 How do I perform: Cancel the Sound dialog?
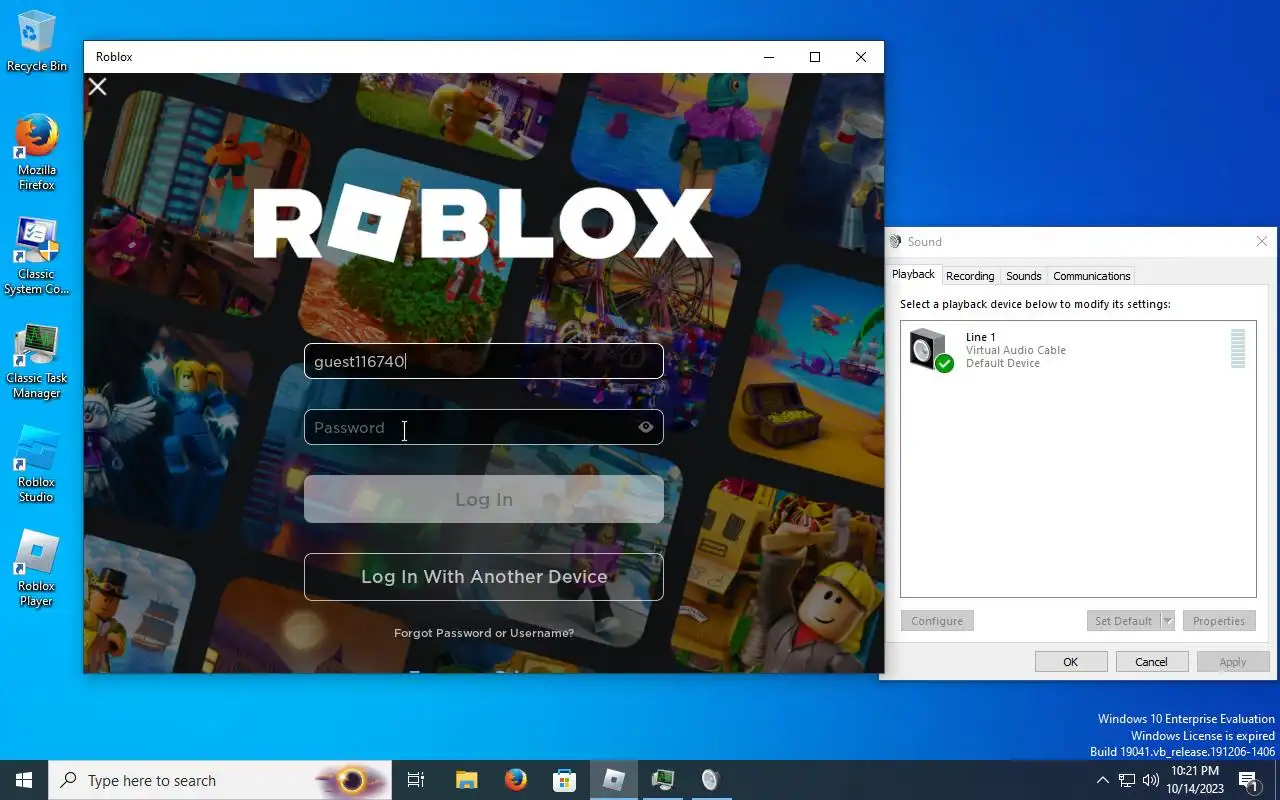[x=1151, y=662]
